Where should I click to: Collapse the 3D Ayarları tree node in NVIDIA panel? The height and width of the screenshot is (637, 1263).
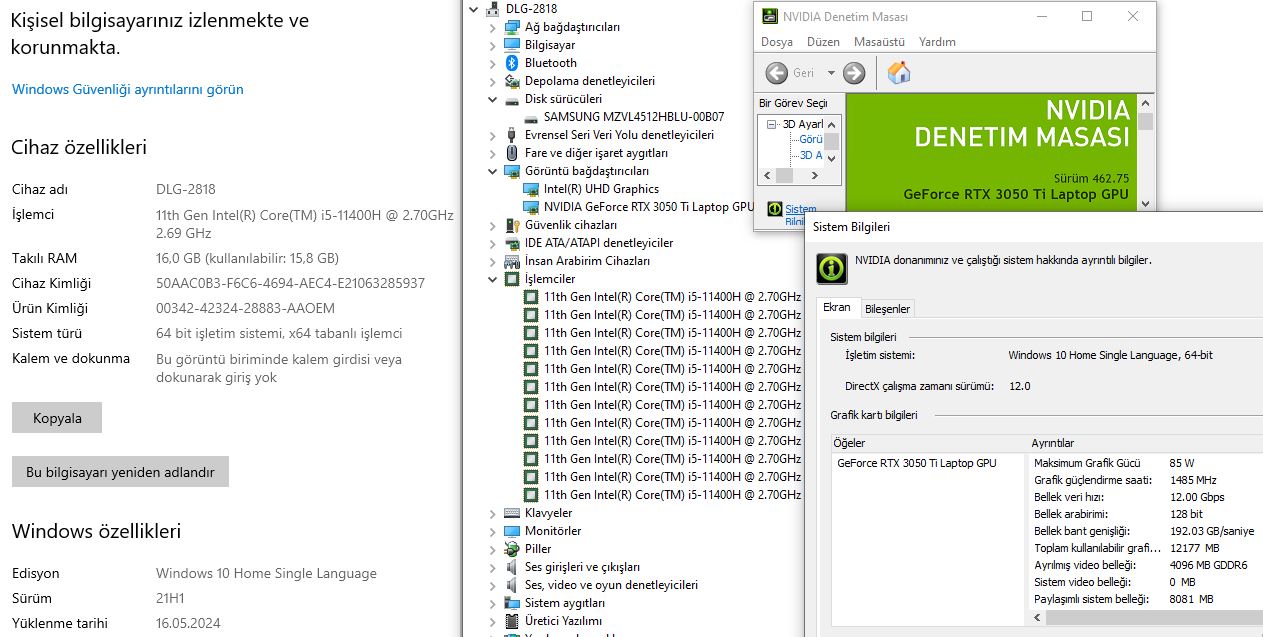[772, 124]
